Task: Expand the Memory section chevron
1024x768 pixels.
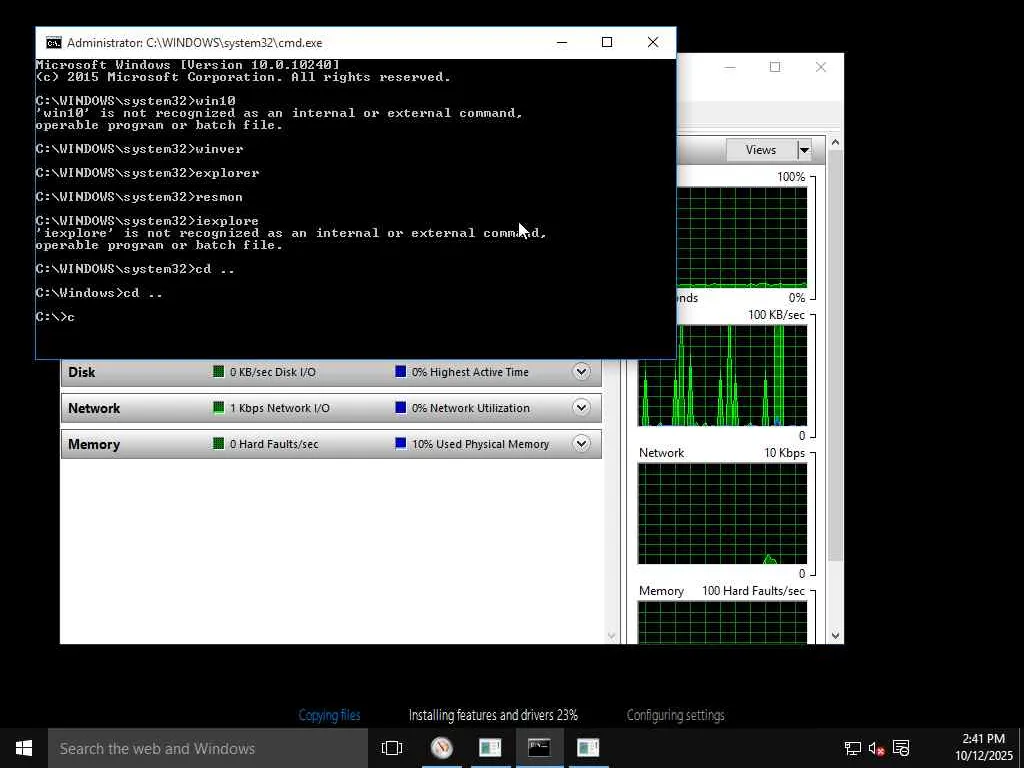Action: (581, 443)
